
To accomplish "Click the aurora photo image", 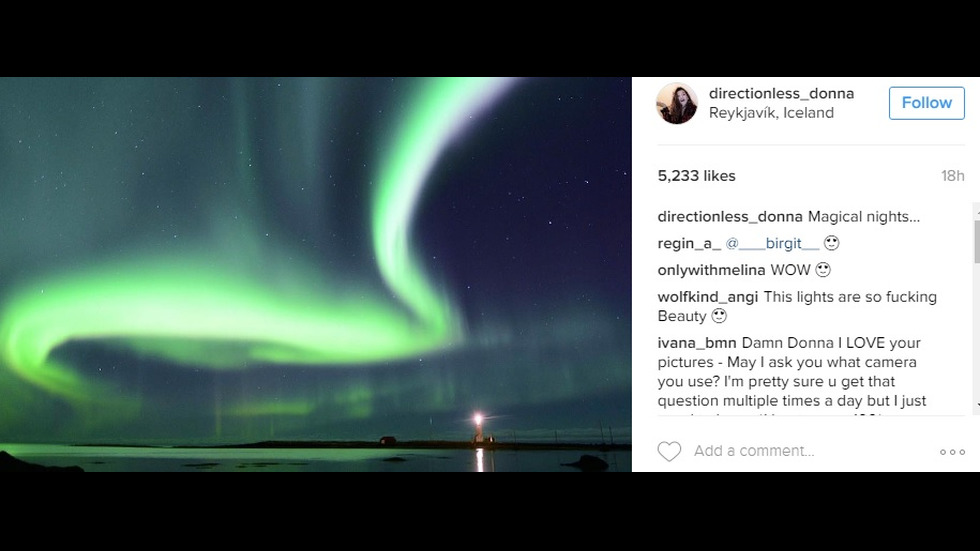I will (316, 274).
